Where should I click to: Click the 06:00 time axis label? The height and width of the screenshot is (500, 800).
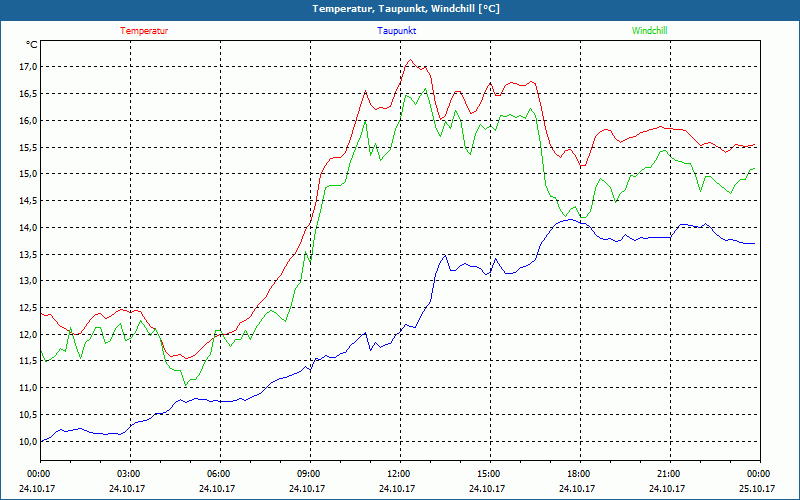coord(220,474)
